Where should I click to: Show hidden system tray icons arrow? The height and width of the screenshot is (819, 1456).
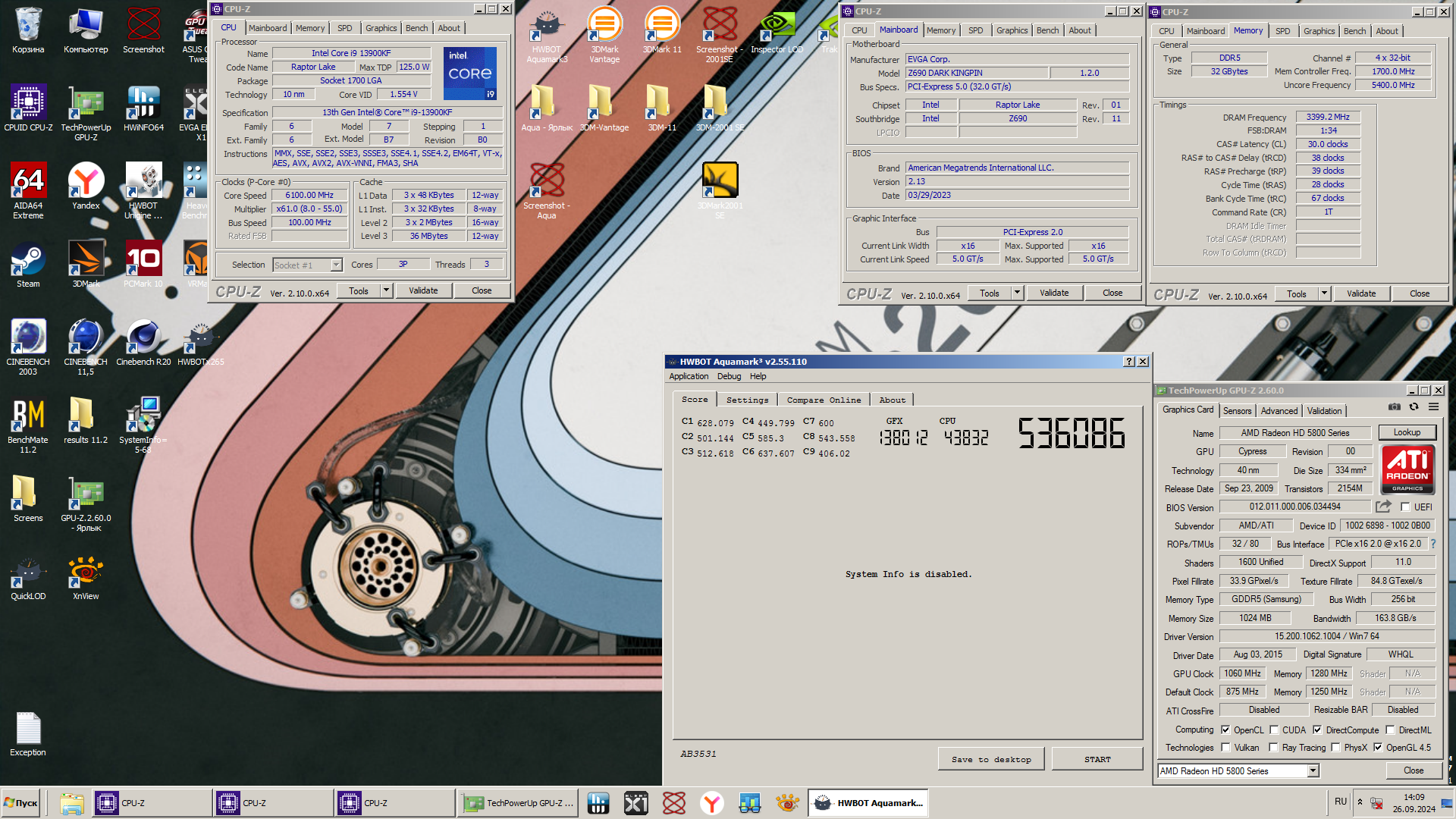click(1360, 802)
